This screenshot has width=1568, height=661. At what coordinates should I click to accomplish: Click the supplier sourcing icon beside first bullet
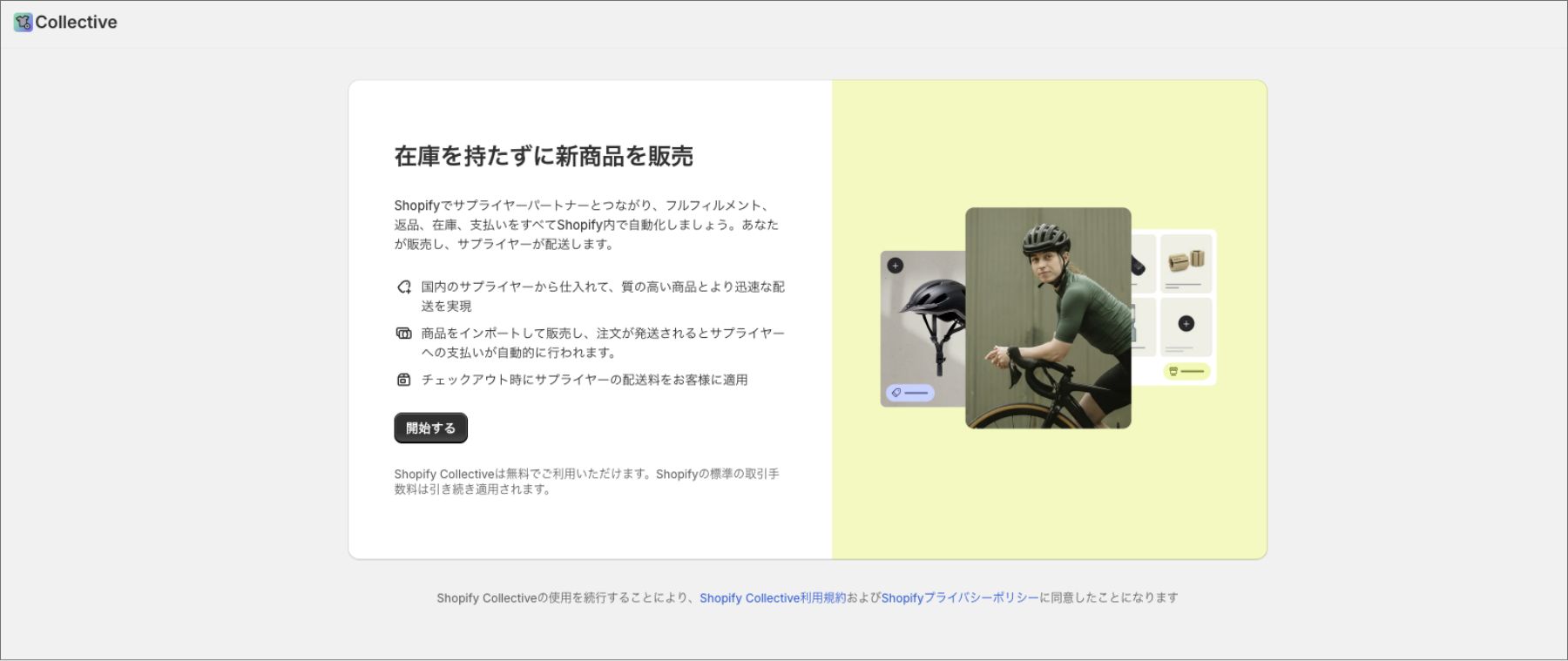403,287
